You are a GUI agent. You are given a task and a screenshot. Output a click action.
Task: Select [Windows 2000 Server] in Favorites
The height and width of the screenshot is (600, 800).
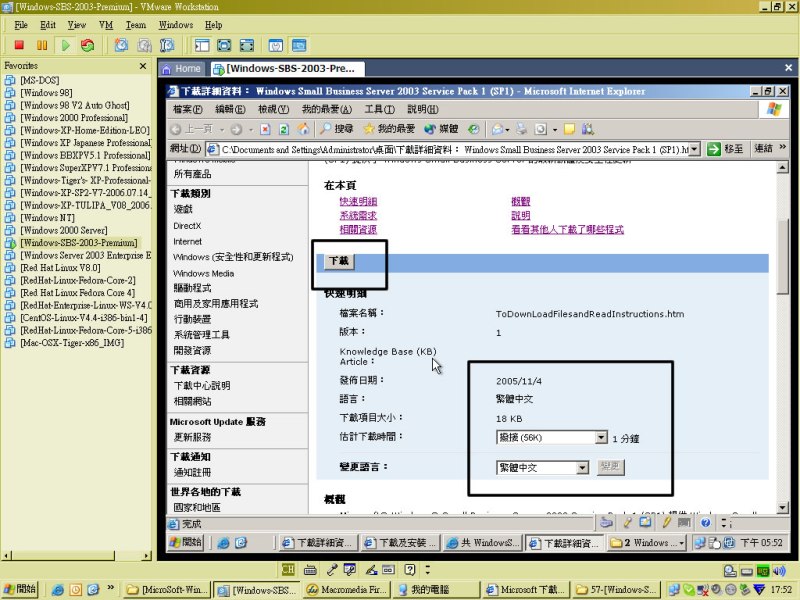[64, 230]
